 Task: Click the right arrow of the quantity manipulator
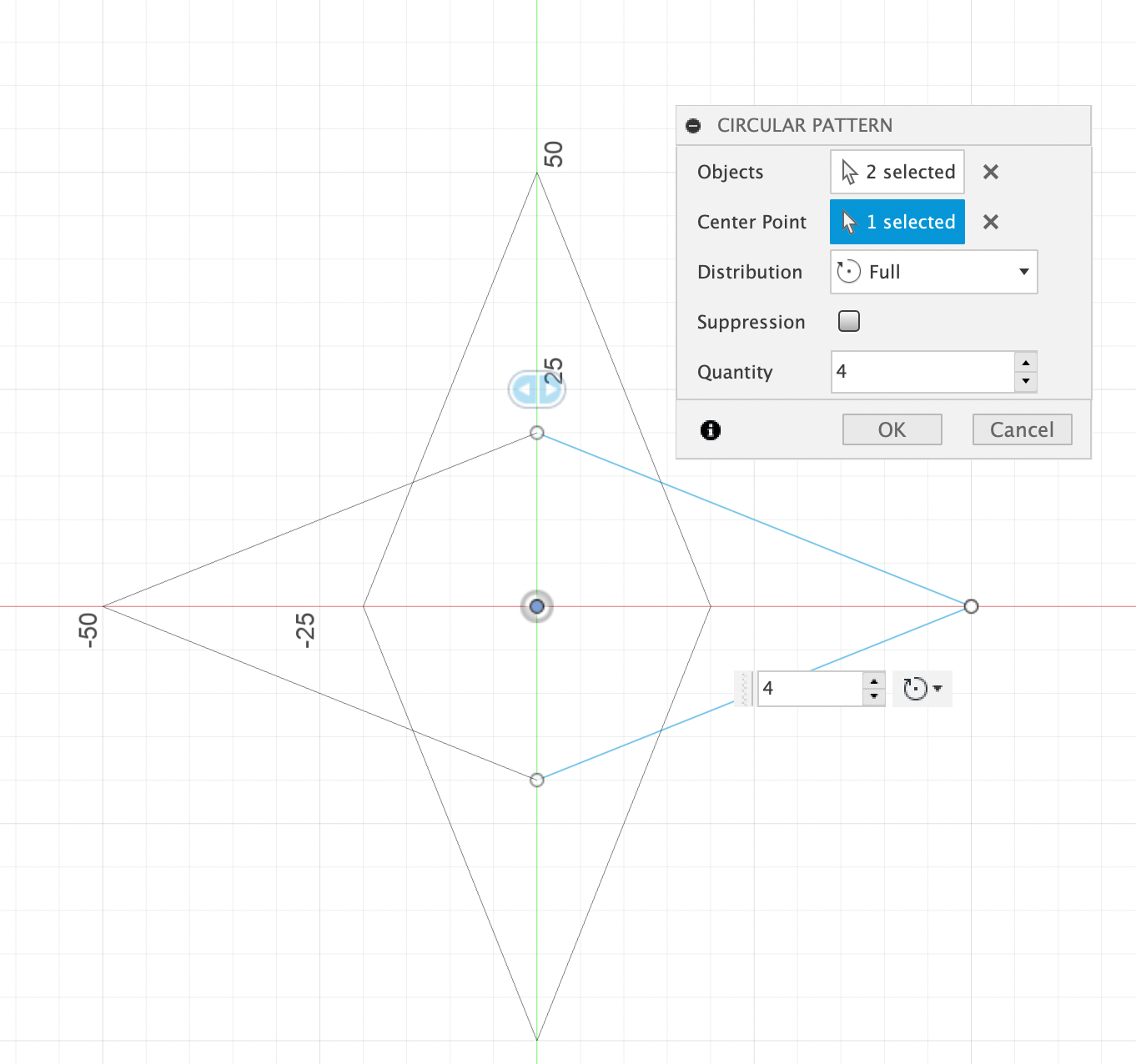point(551,389)
